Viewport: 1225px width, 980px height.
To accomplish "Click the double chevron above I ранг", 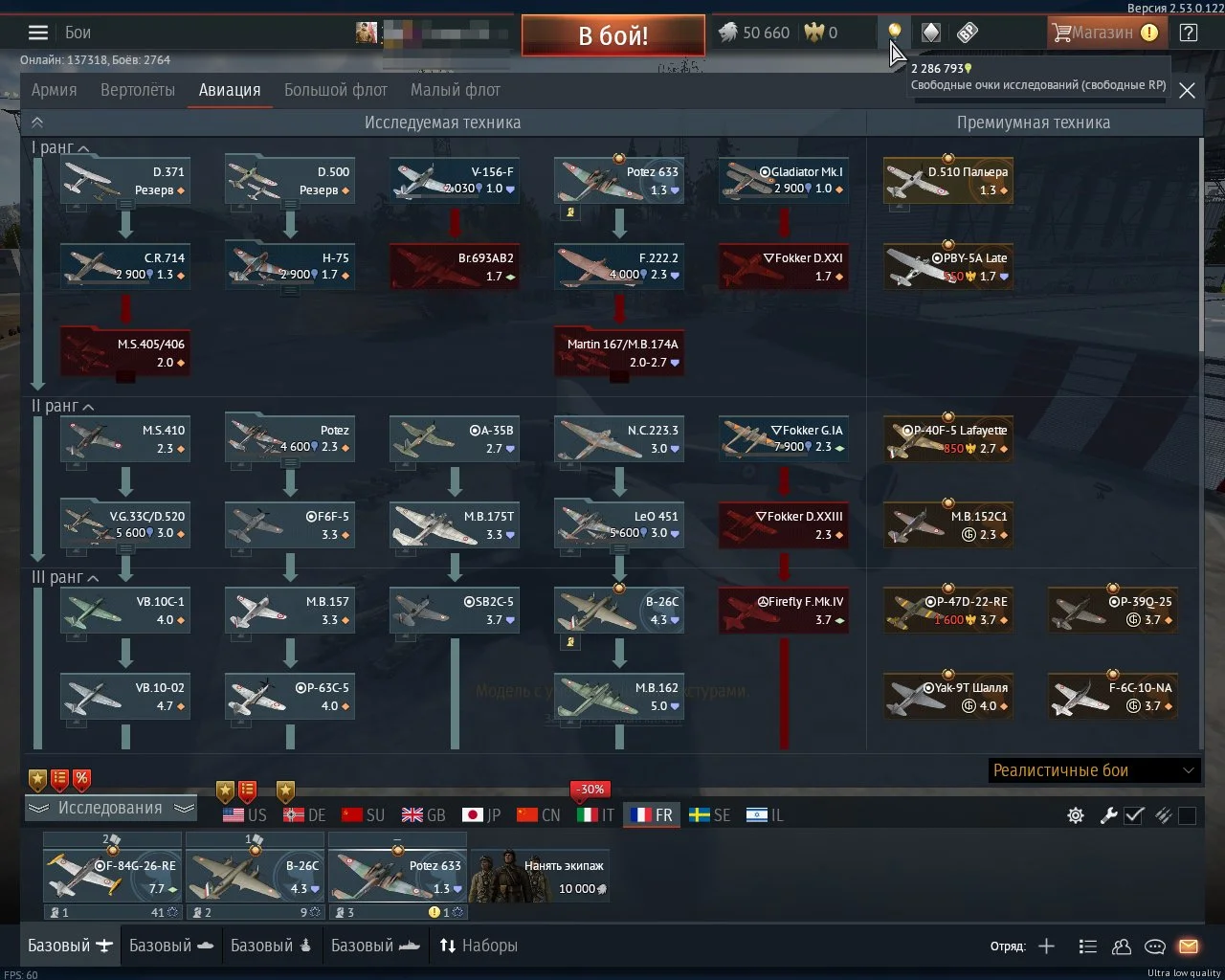I will [37, 122].
